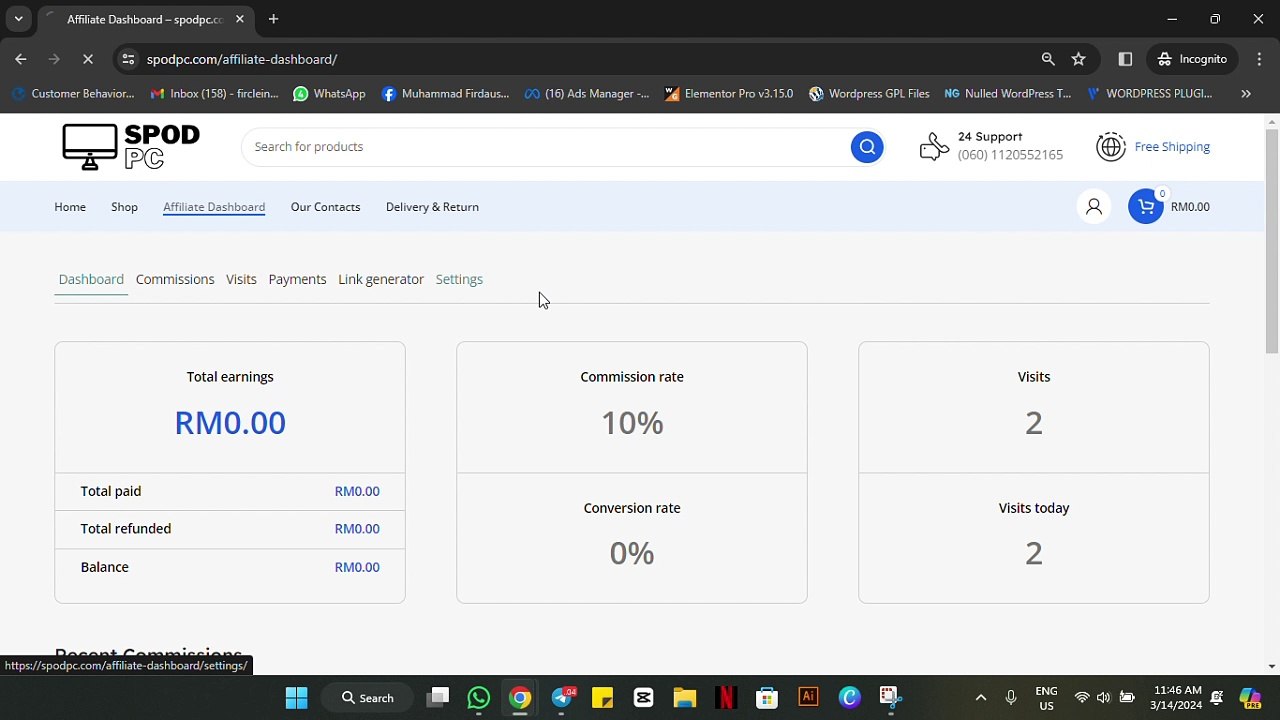This screenshot has height=720, width=1280.
Task: Open the Inbox (158) bookmark
Action: [215, 94]
